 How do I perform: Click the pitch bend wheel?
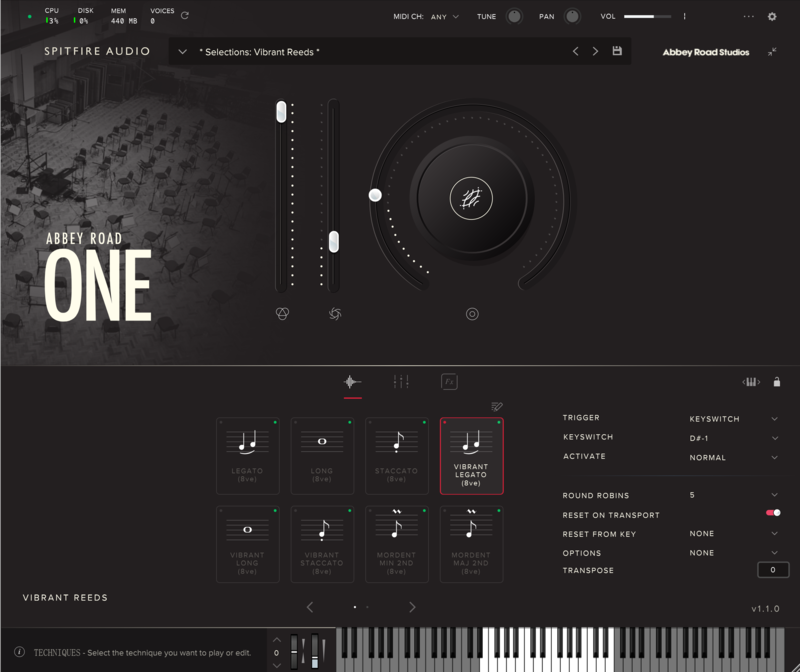point(294,651)
